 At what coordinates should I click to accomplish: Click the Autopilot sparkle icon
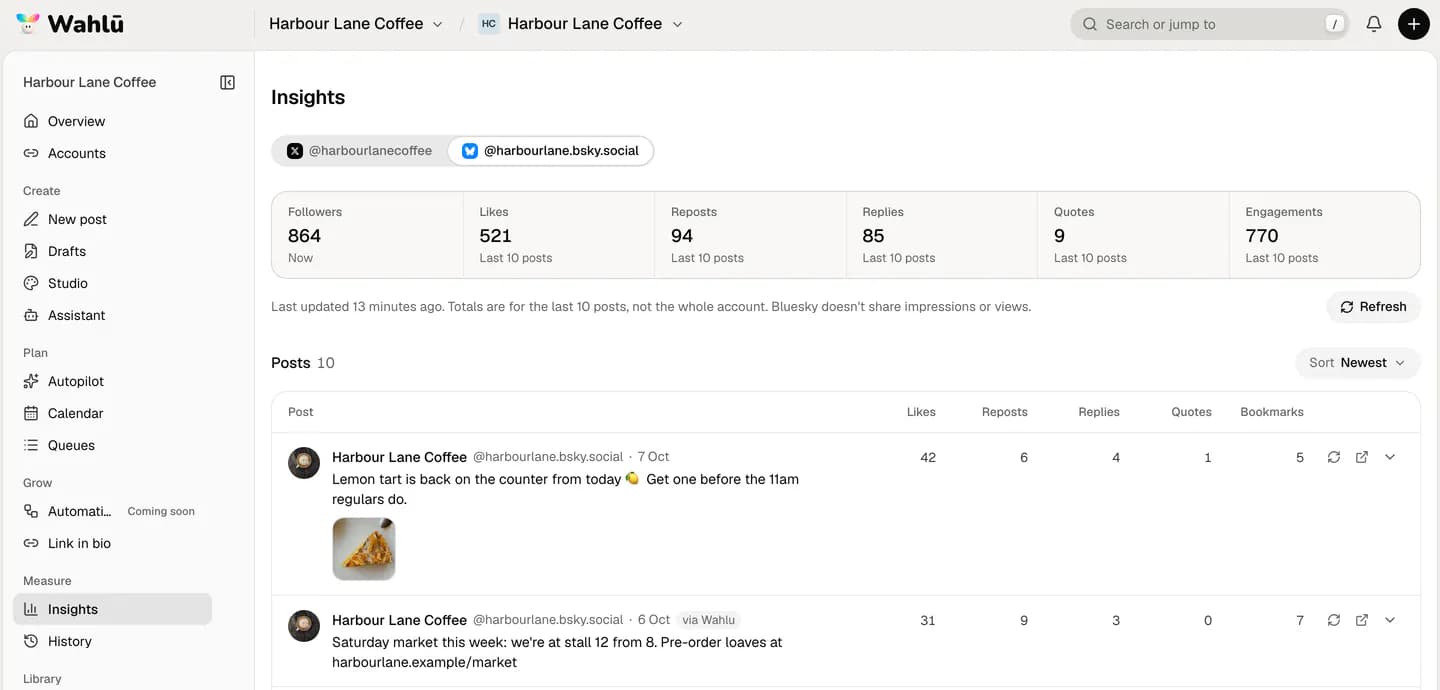tap(31, 381)
